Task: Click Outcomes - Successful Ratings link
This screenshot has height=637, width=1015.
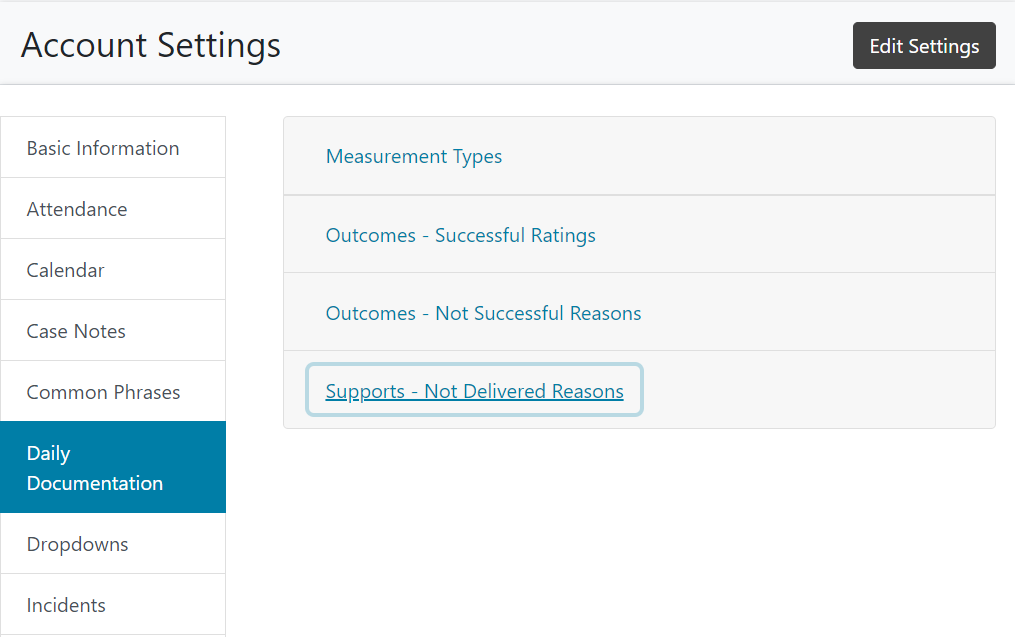Action: click(460, 235)
